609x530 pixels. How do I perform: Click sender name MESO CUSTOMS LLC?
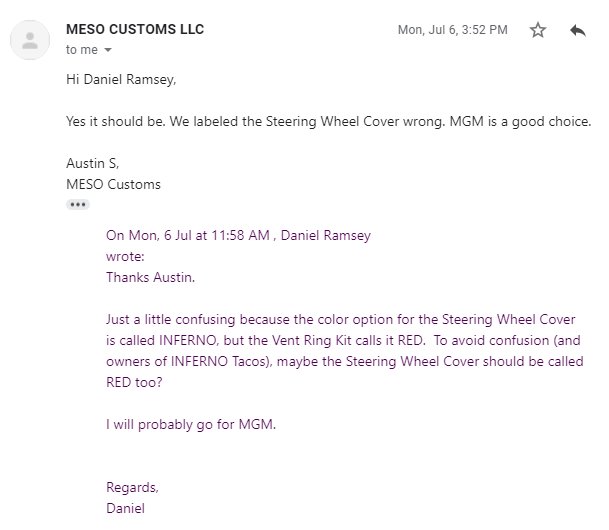coord(135,30)
